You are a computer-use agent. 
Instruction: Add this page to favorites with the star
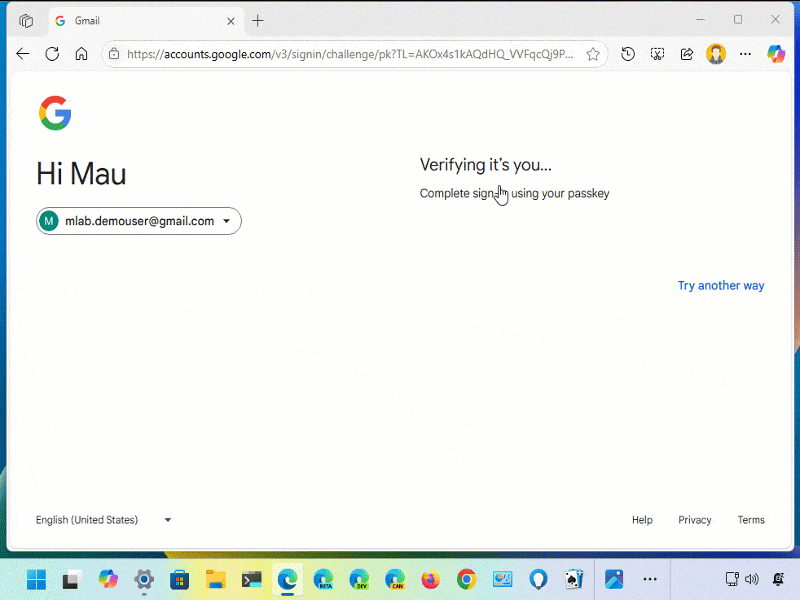593,54
